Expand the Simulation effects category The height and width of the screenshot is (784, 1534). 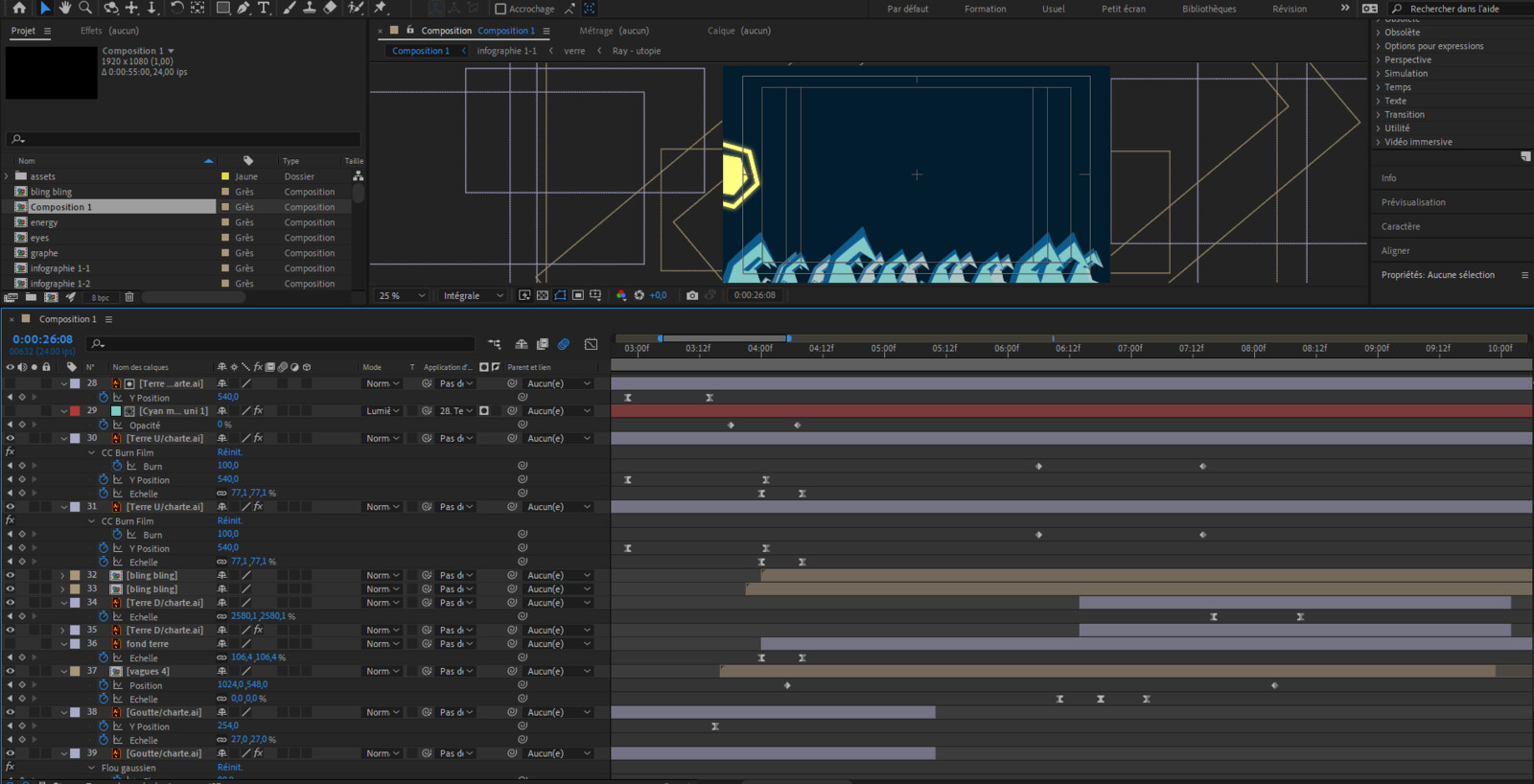[x=1378, y=74]
